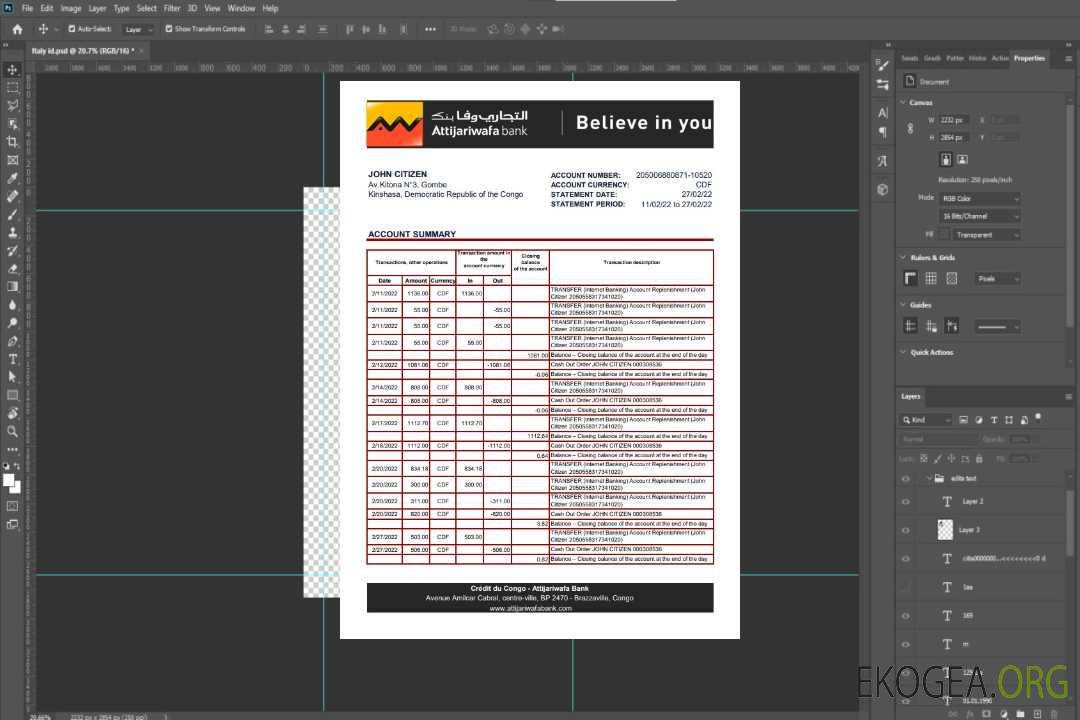Hide Layer 3 via eye icon
Viewport: 1080px width, 720px height.
click(906, 531)
